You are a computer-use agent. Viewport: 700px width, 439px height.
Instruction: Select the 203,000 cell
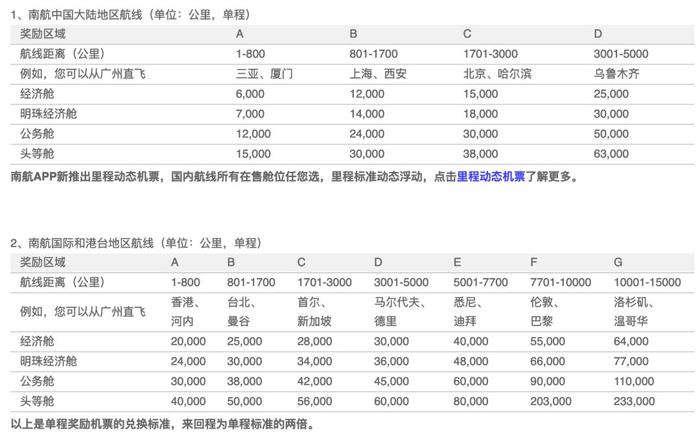click(550, 401)
